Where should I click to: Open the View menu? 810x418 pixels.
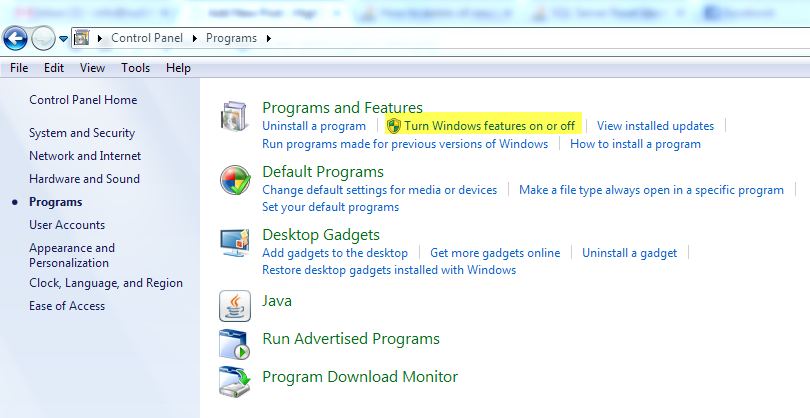(x=92, y=68)
